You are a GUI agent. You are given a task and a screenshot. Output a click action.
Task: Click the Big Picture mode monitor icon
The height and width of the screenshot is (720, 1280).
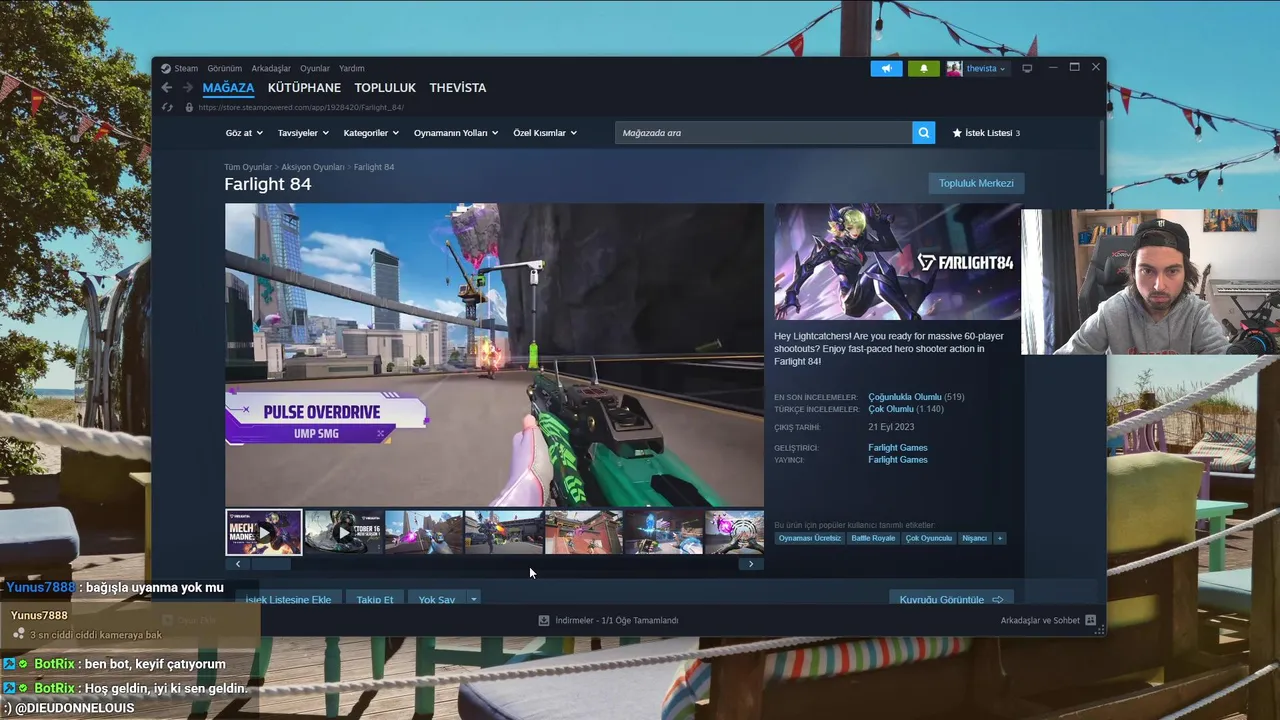coord(1027,68)
